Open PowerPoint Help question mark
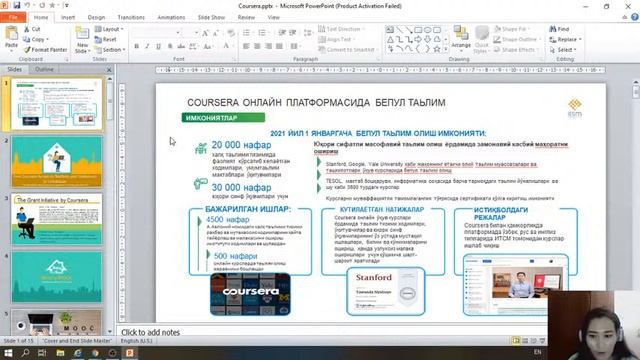Screen dimensions: 640x360 click(634, 17)
